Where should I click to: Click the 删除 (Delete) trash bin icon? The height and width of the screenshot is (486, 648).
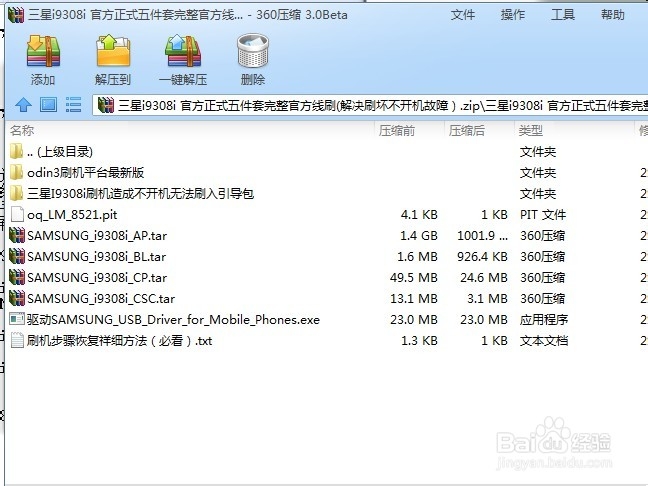(253, 51)
